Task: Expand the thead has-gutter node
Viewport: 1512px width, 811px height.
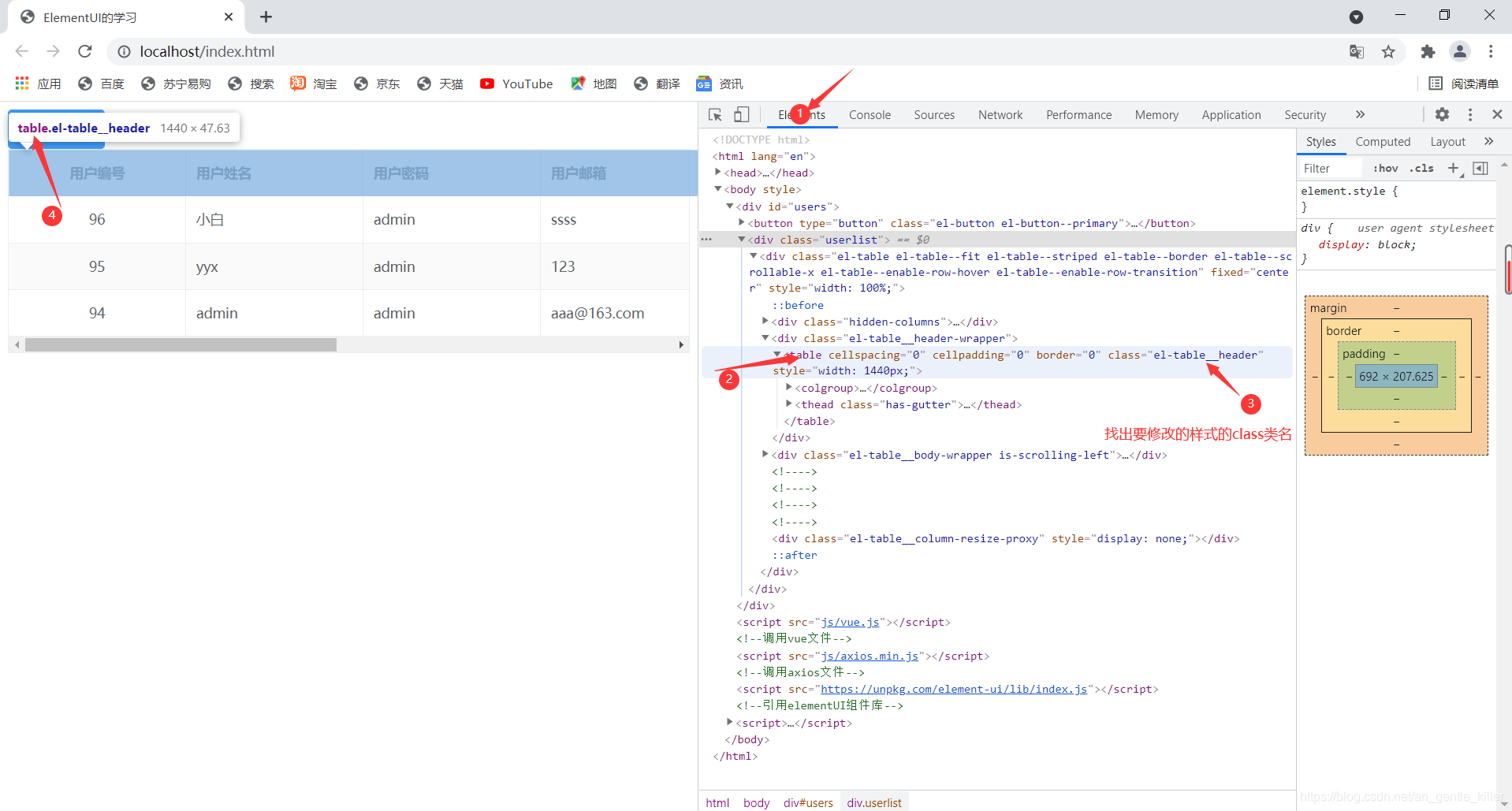Action: (x=789, y=404)
